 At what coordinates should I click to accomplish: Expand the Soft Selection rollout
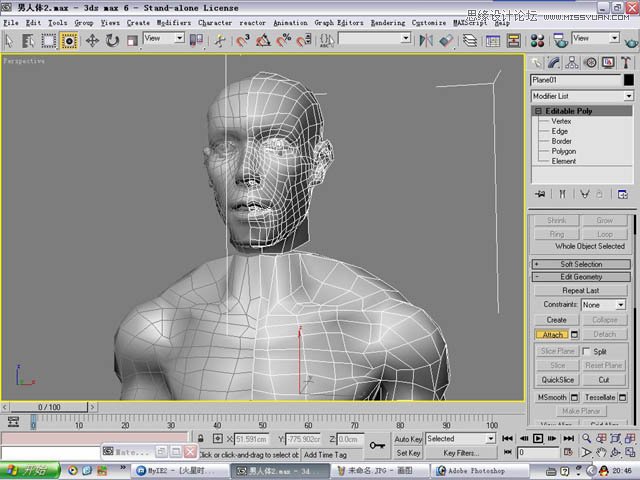[581, 264]
